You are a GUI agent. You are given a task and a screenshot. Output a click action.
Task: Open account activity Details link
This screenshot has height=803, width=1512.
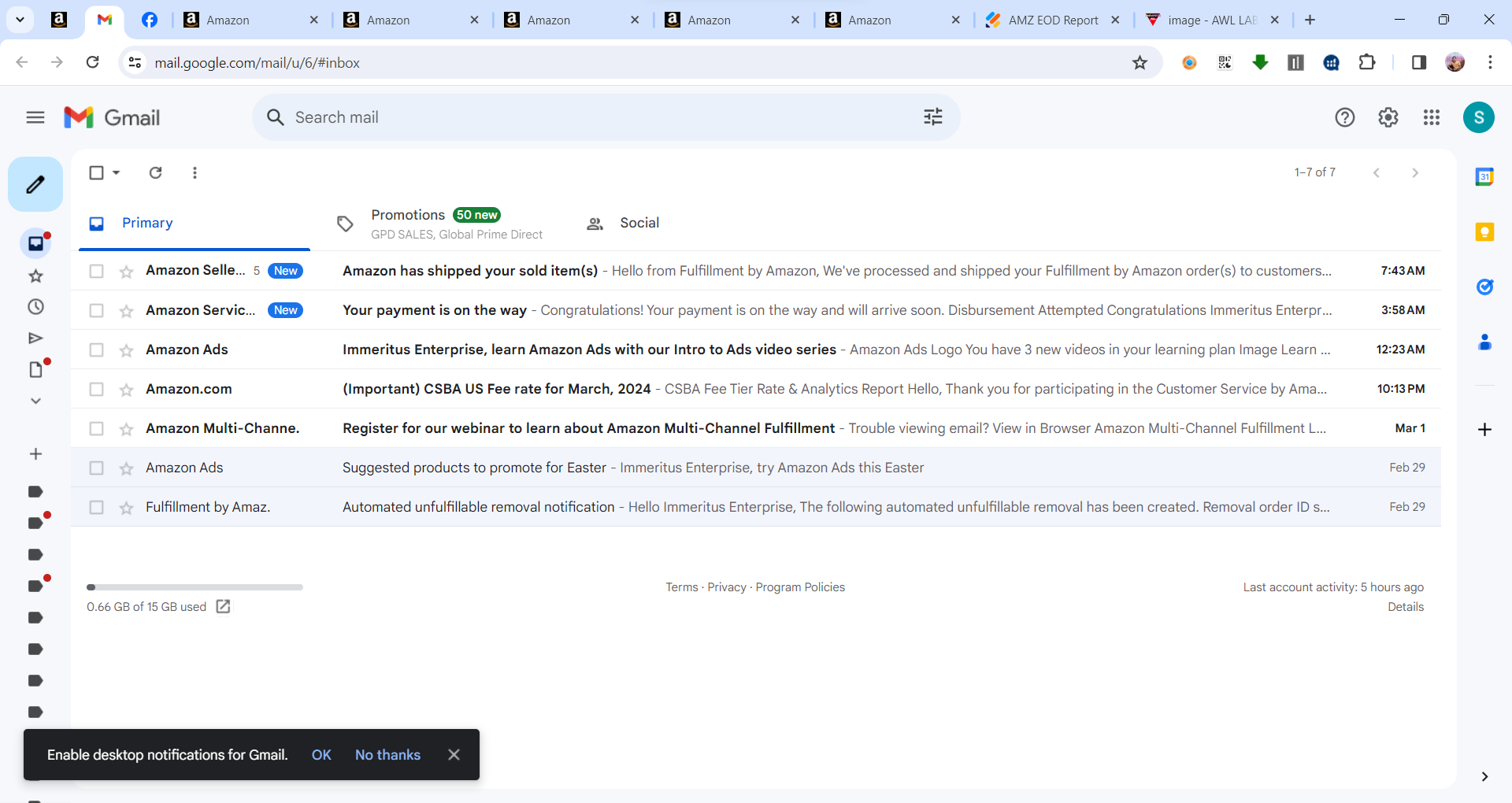click(1406, 607)
